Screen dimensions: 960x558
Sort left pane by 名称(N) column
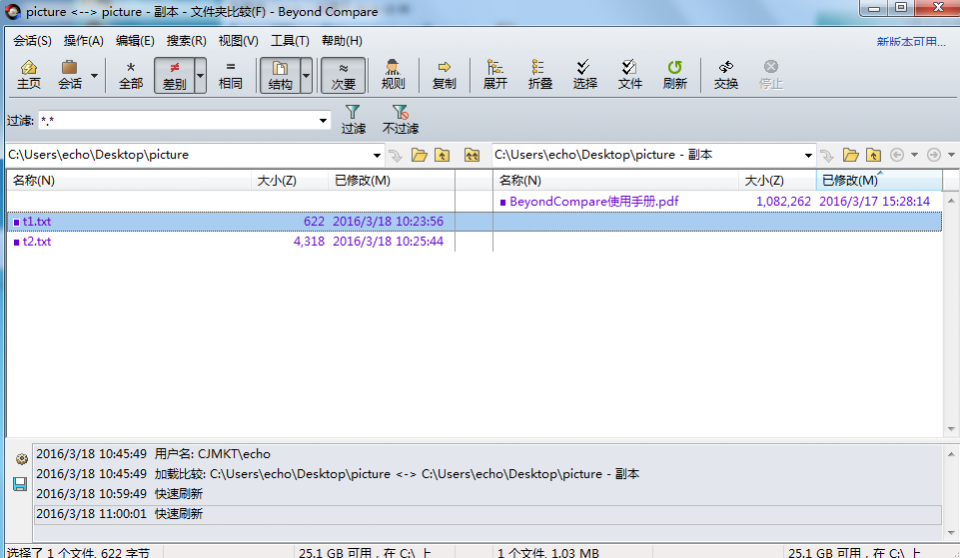(x=129, y=181)
